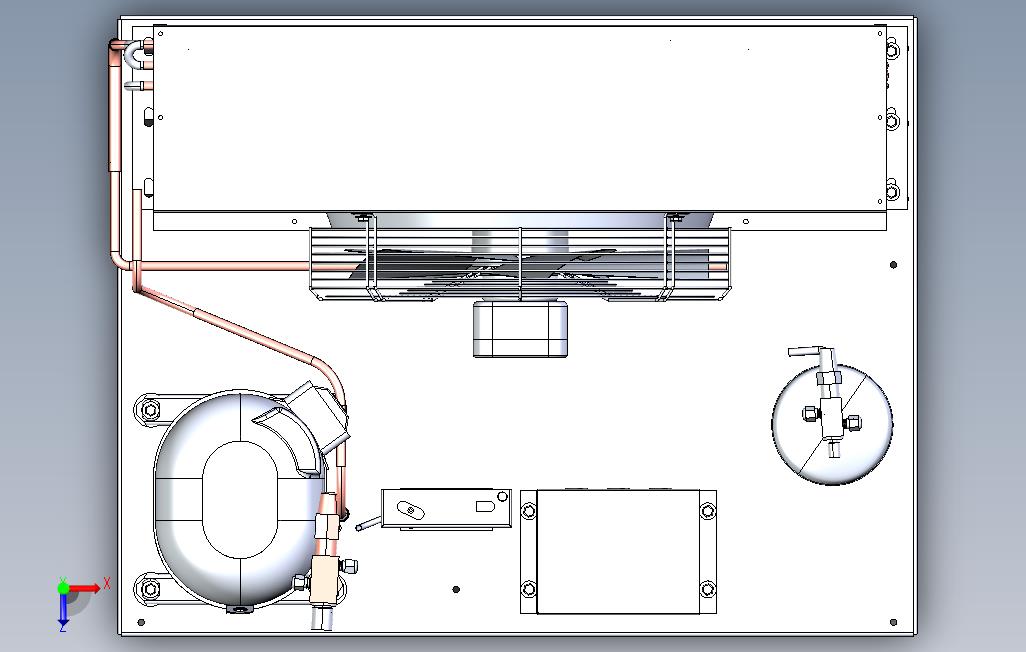Click the base plate hole below switch box
This screenshot has height=652, width=1026.
[x=456, y=590]
